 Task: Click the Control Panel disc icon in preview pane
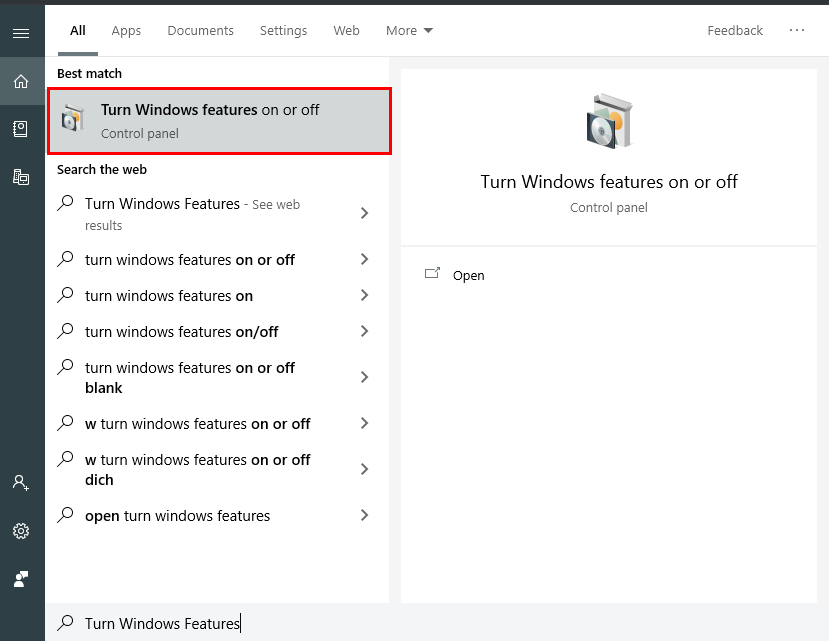608,119
